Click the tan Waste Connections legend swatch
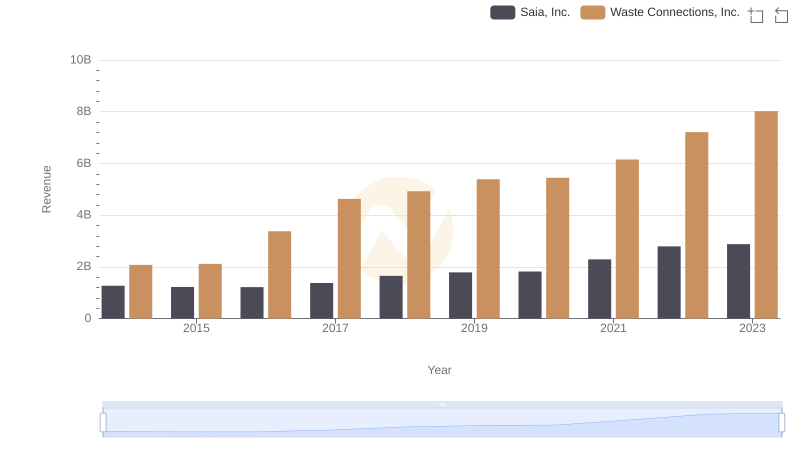800x461 pixels. point(593,12)
